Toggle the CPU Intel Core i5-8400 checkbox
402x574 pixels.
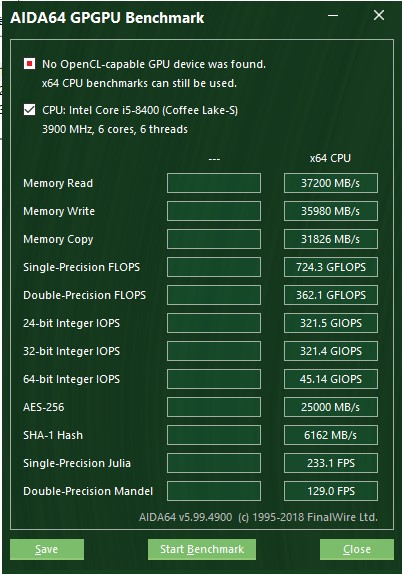(29, 110)
